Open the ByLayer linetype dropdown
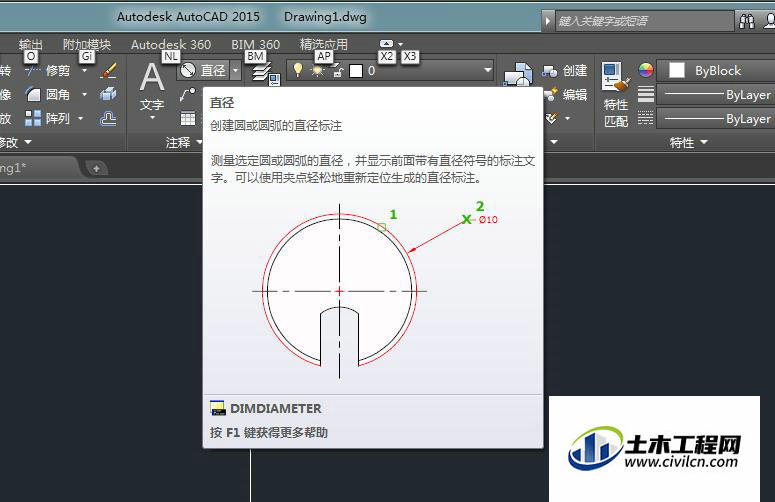 click(x=716, y=119)
